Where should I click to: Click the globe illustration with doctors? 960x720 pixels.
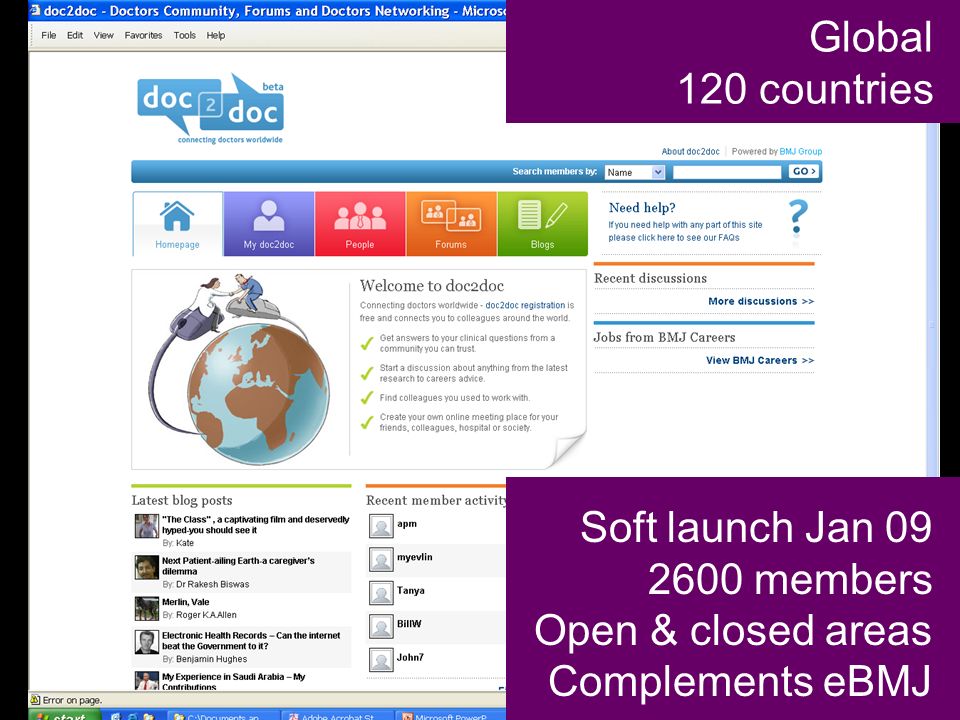[x=240, y=369]
